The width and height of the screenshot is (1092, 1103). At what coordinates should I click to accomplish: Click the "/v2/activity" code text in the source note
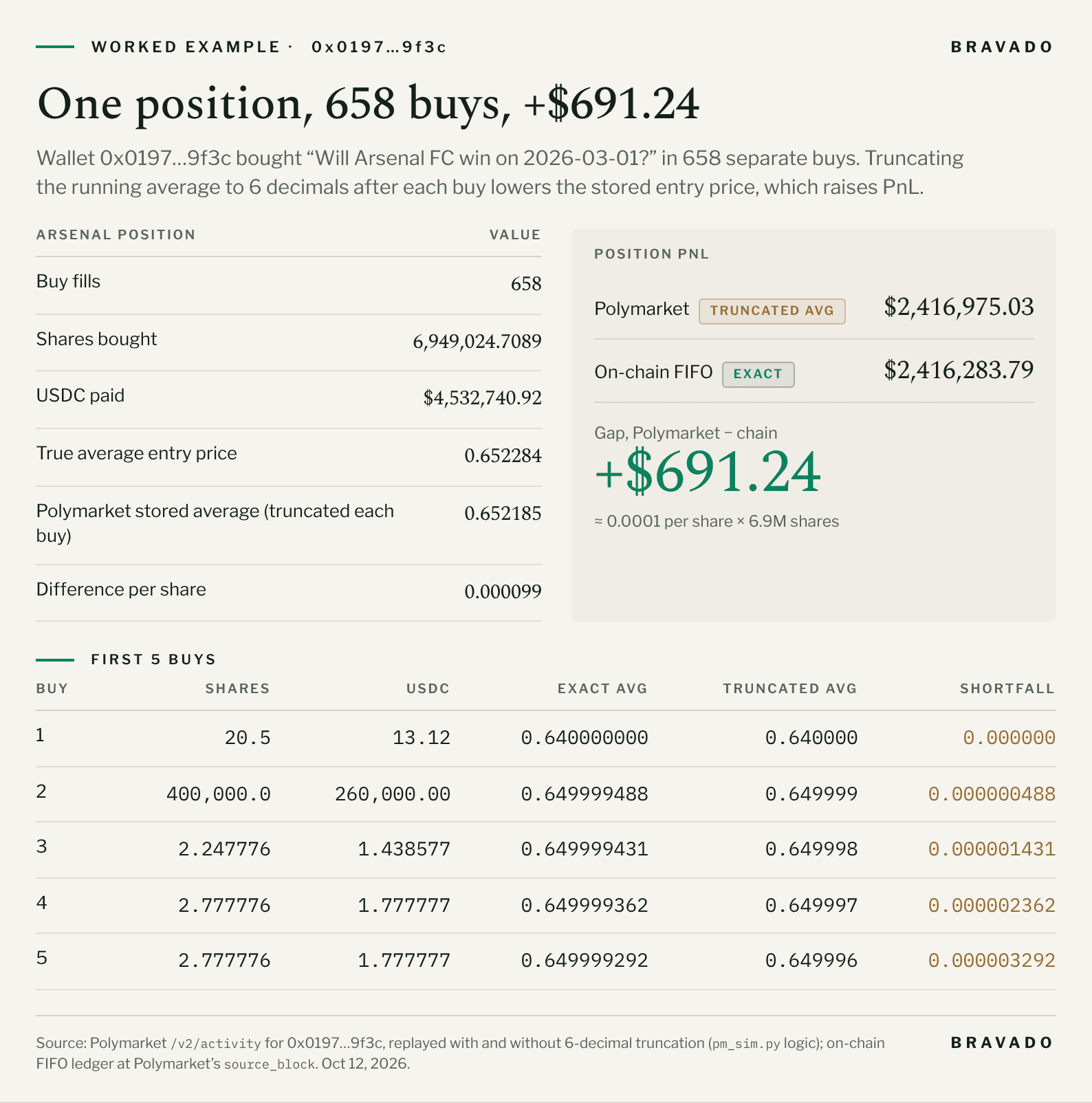click(216, 1044)
